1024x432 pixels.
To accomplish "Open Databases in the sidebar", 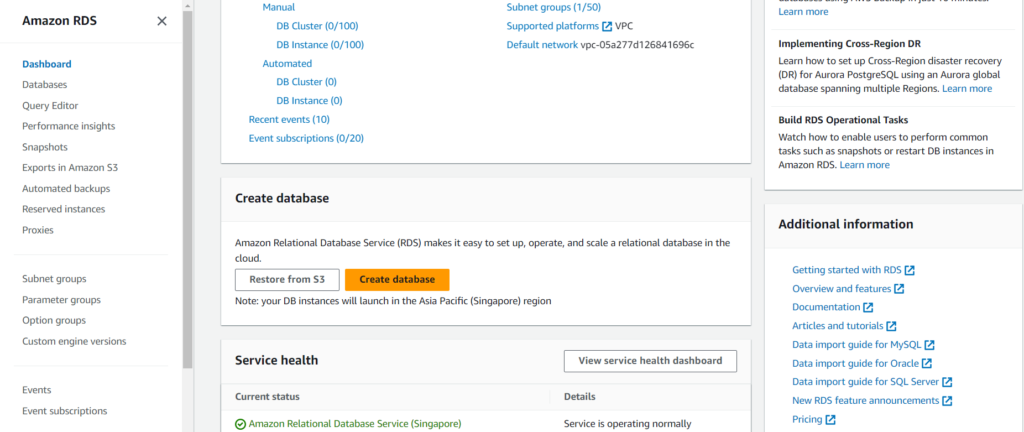I will click(44, 85).
